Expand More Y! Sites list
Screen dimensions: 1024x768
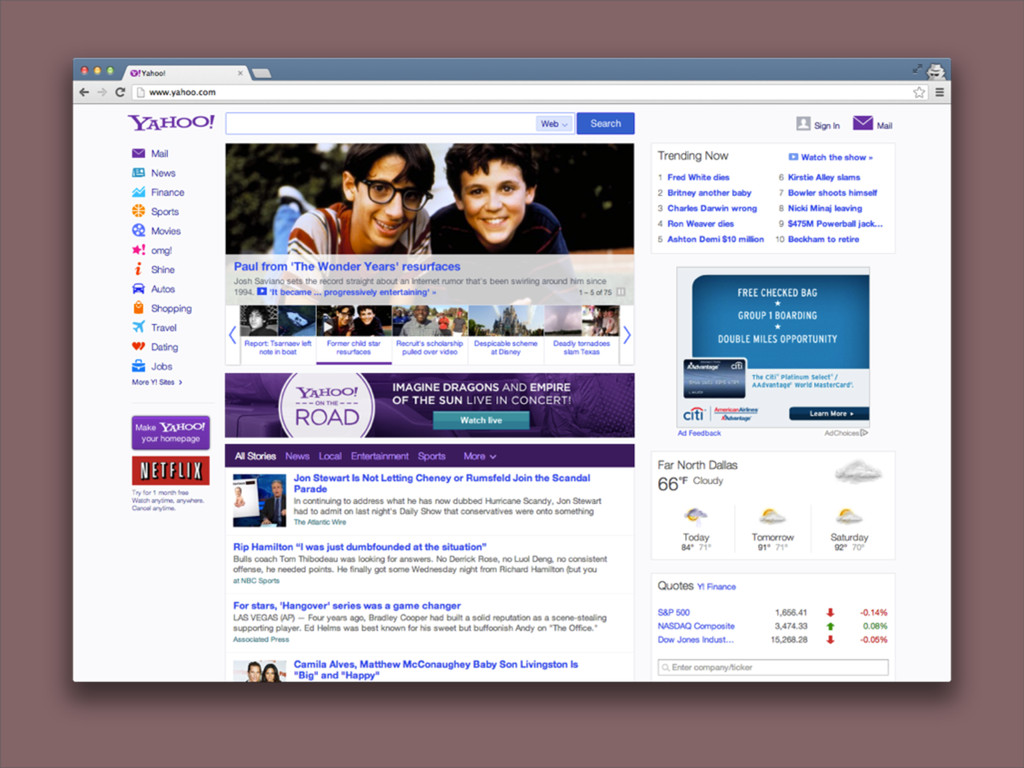coord(157,382)
